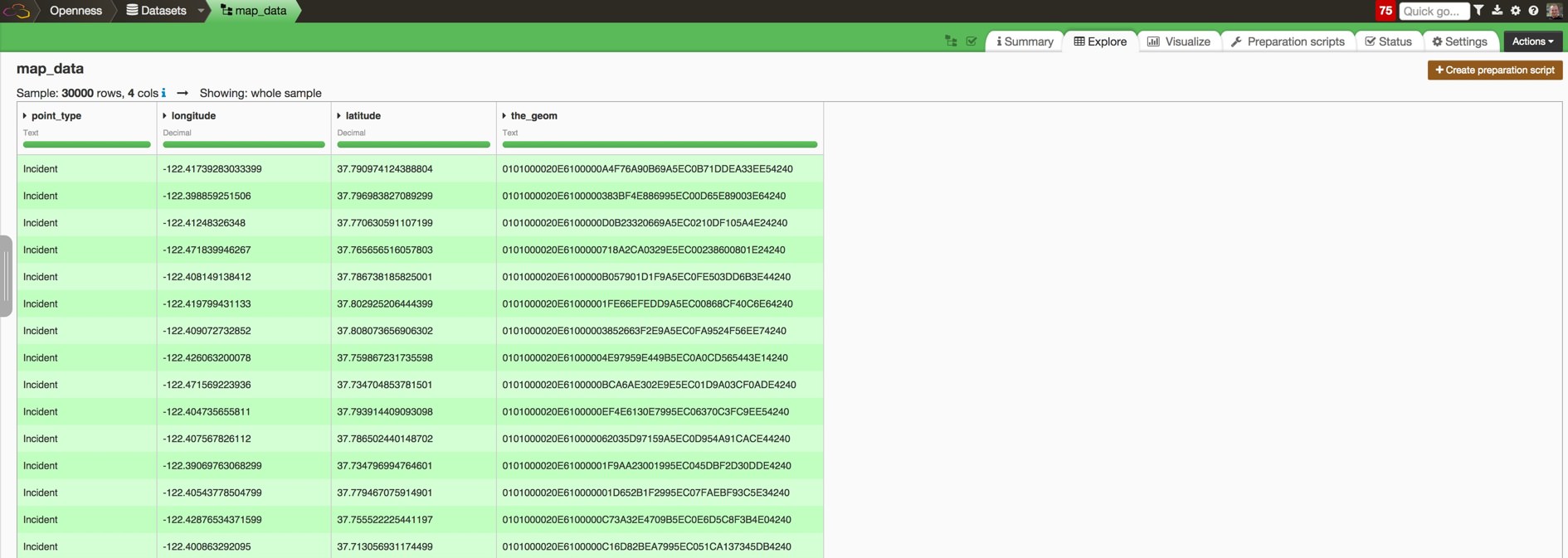The height and width of the screenshot is (558, 1568).
Task: Select cell 37.734704853781501
Action: point(414,385)
